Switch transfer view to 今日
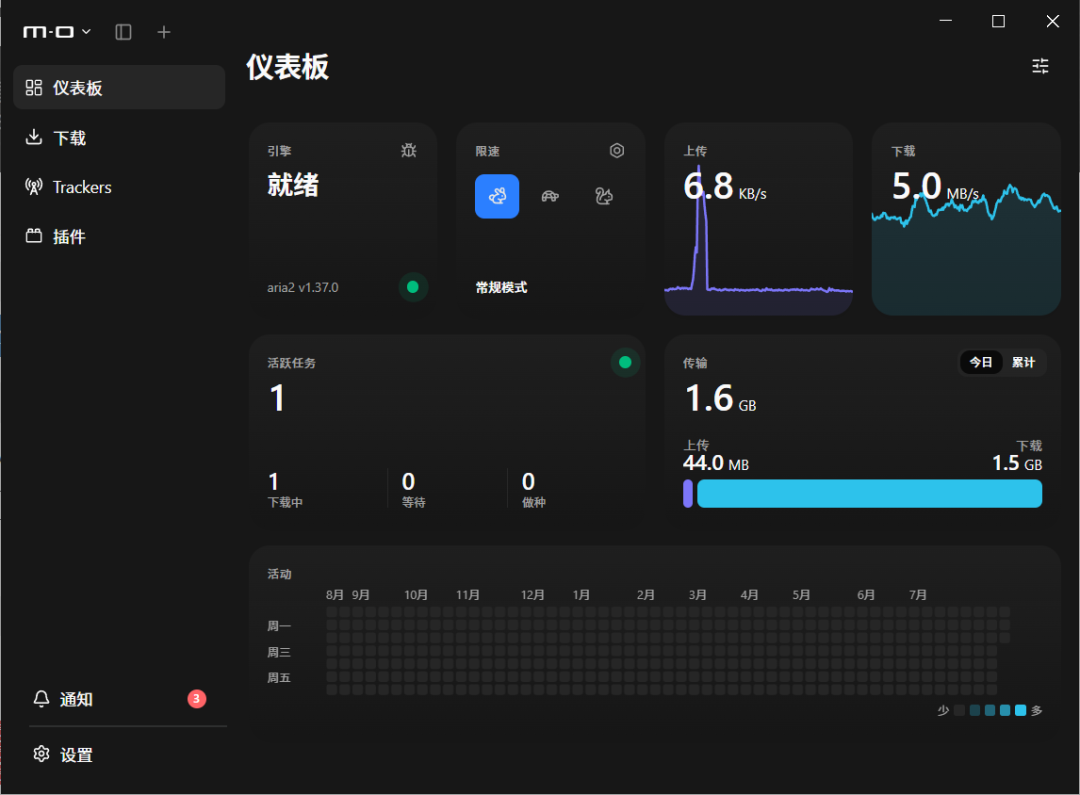This screenshot has width=1080, height=795. 981,362
